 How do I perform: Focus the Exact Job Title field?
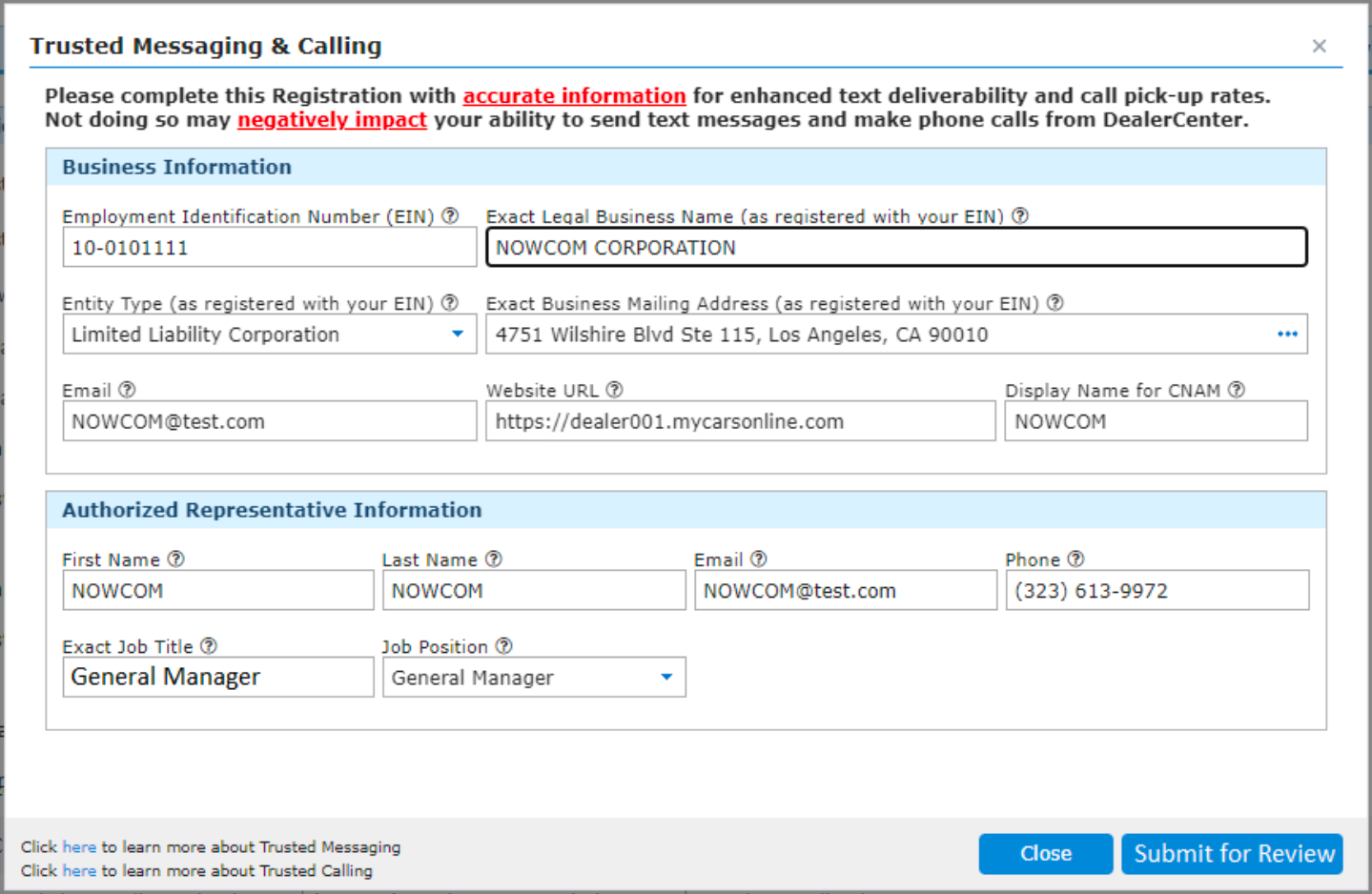[218, 678]
